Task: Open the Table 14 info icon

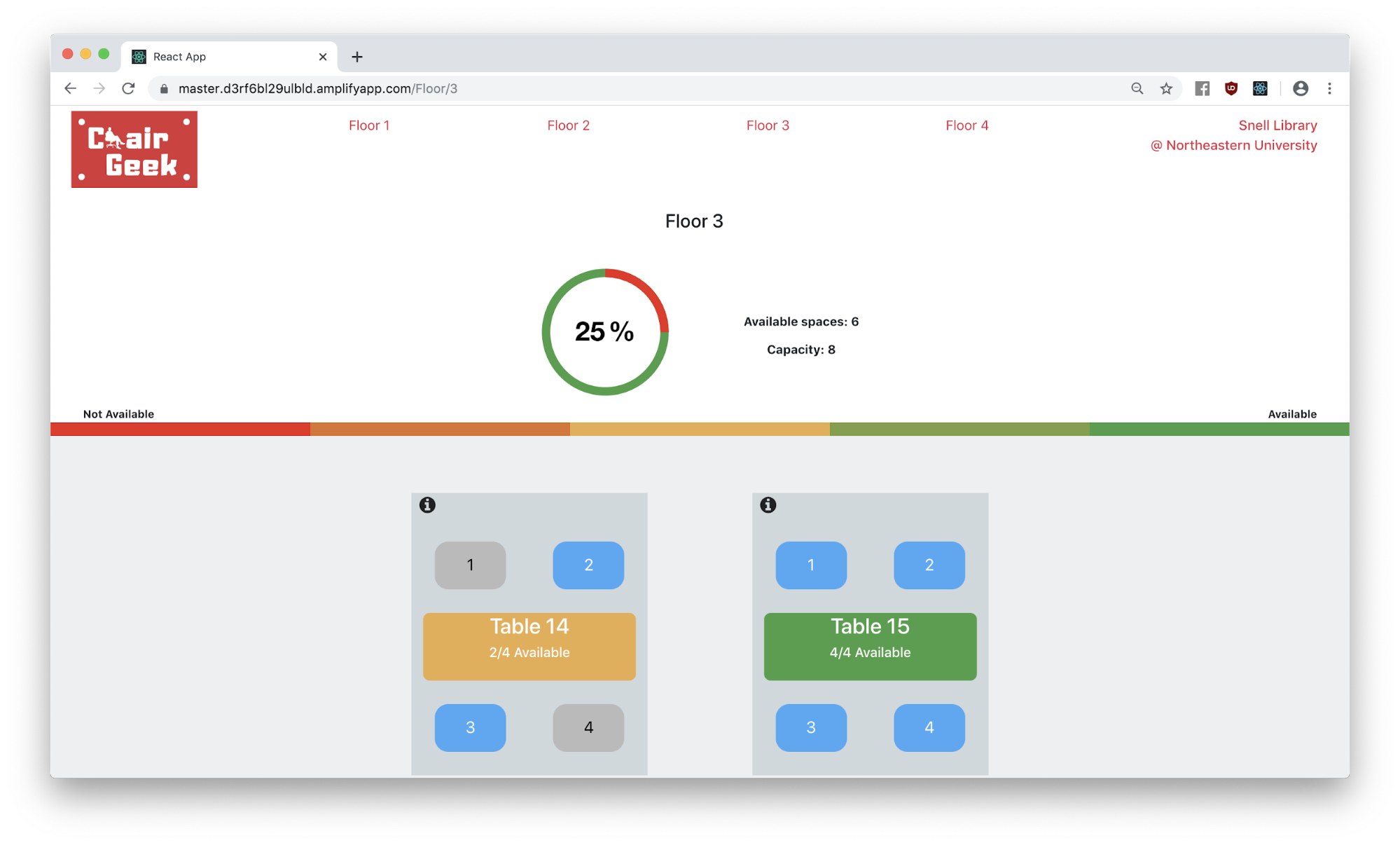Action: coord(427,504)
